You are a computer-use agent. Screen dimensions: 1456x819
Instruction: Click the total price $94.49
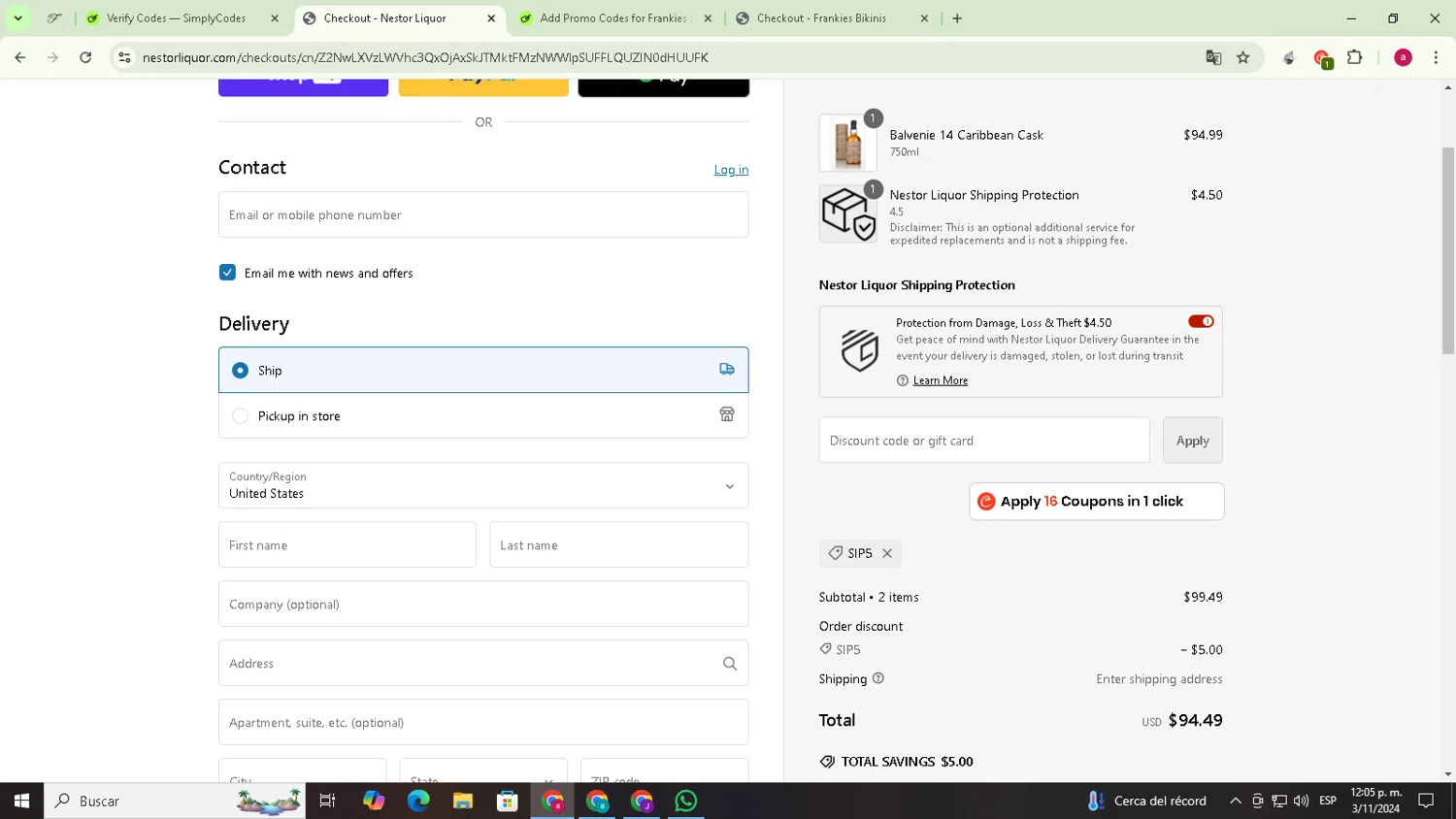(1195, 720)
